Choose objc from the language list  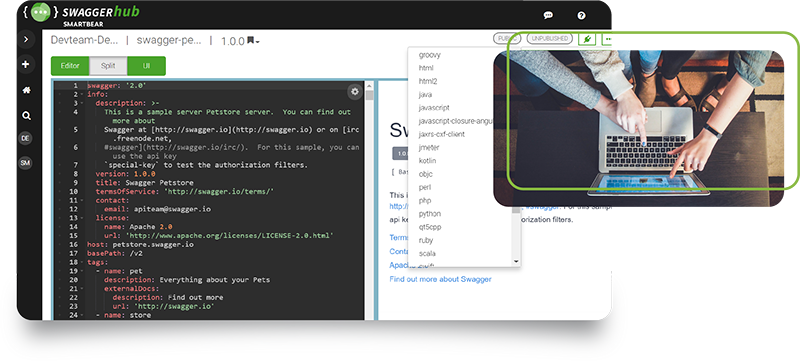click(426, 174)
